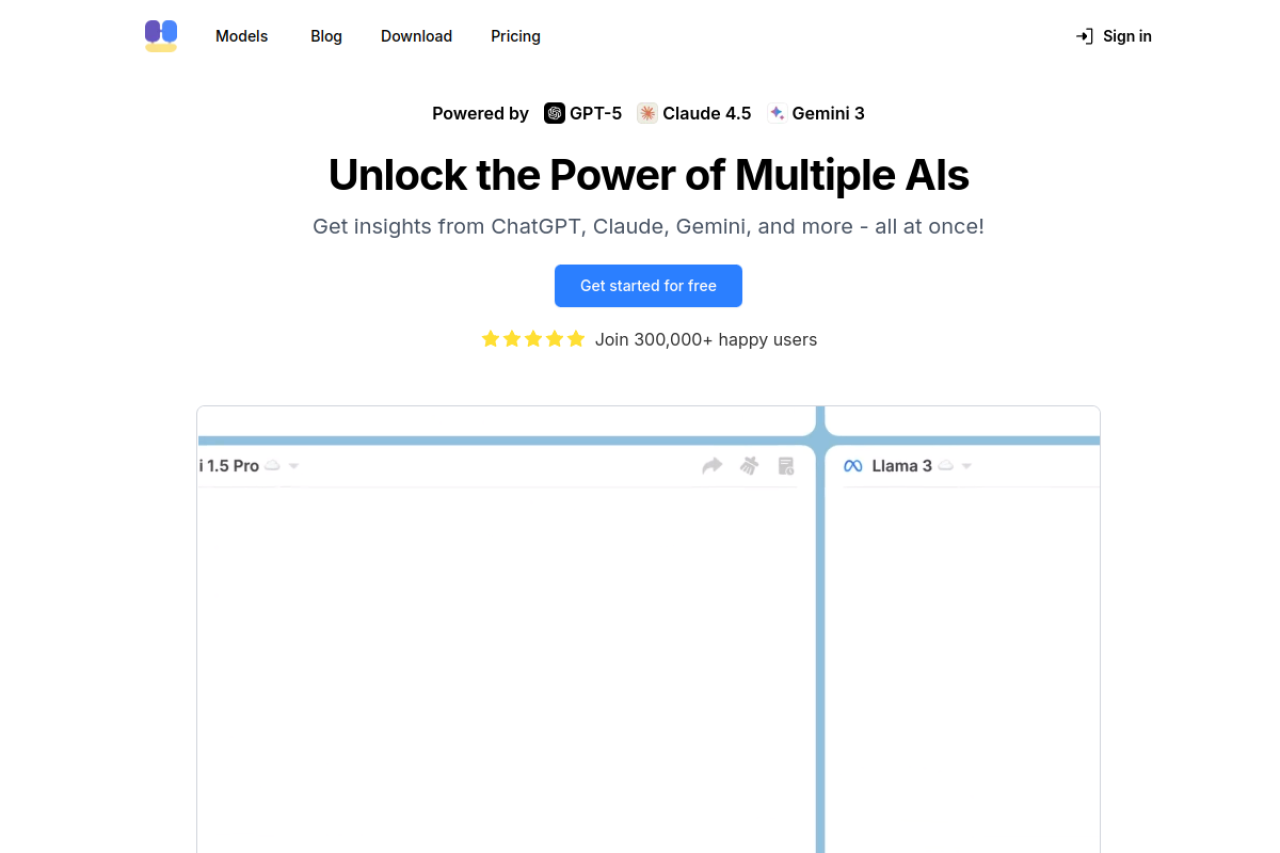Click the '1.5 Pro' model name
The height and width of the screenshot is (853, 1280).
(x=232, y=466)
